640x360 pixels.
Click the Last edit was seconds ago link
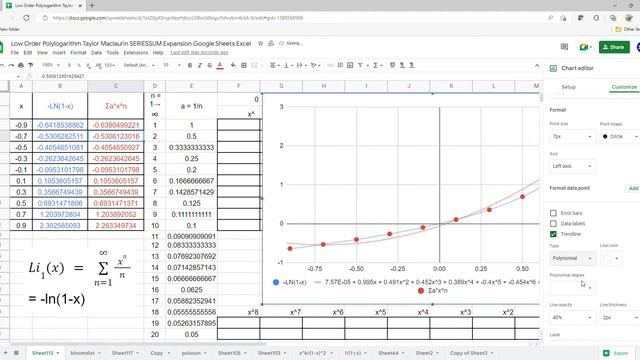click(200, 53)
